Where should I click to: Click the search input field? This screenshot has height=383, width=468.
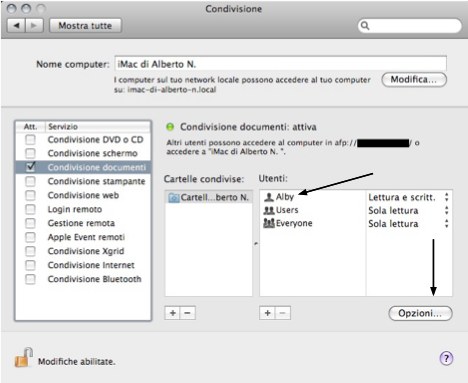click(x=410, y=26)
